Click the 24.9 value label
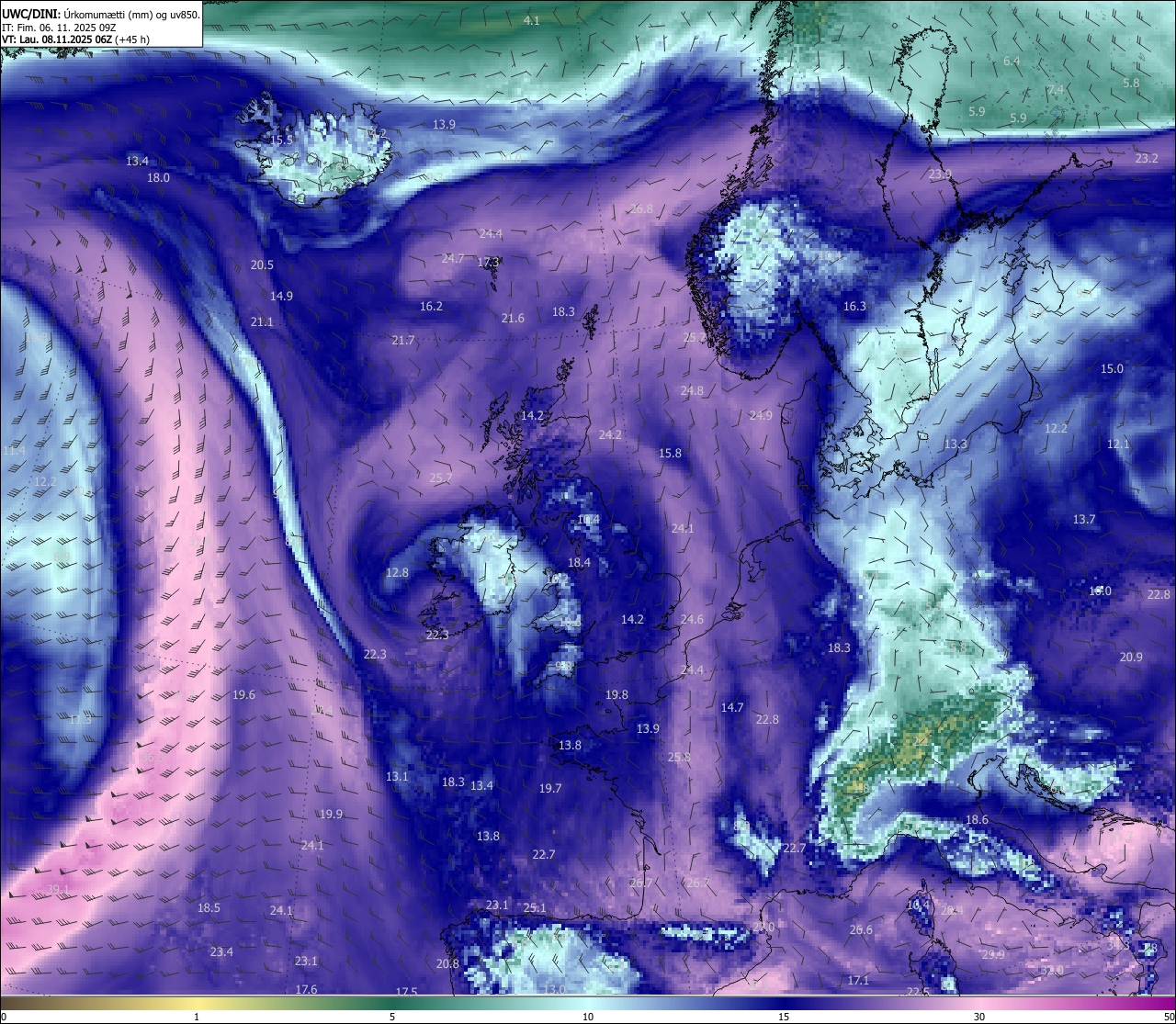Screen dimensions: 1176x1024 pos(761,415)
